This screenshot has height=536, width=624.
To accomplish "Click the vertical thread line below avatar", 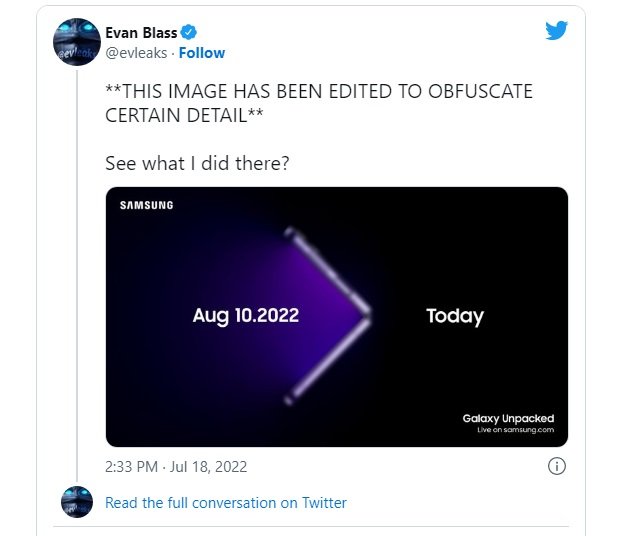I will (77, 275).
